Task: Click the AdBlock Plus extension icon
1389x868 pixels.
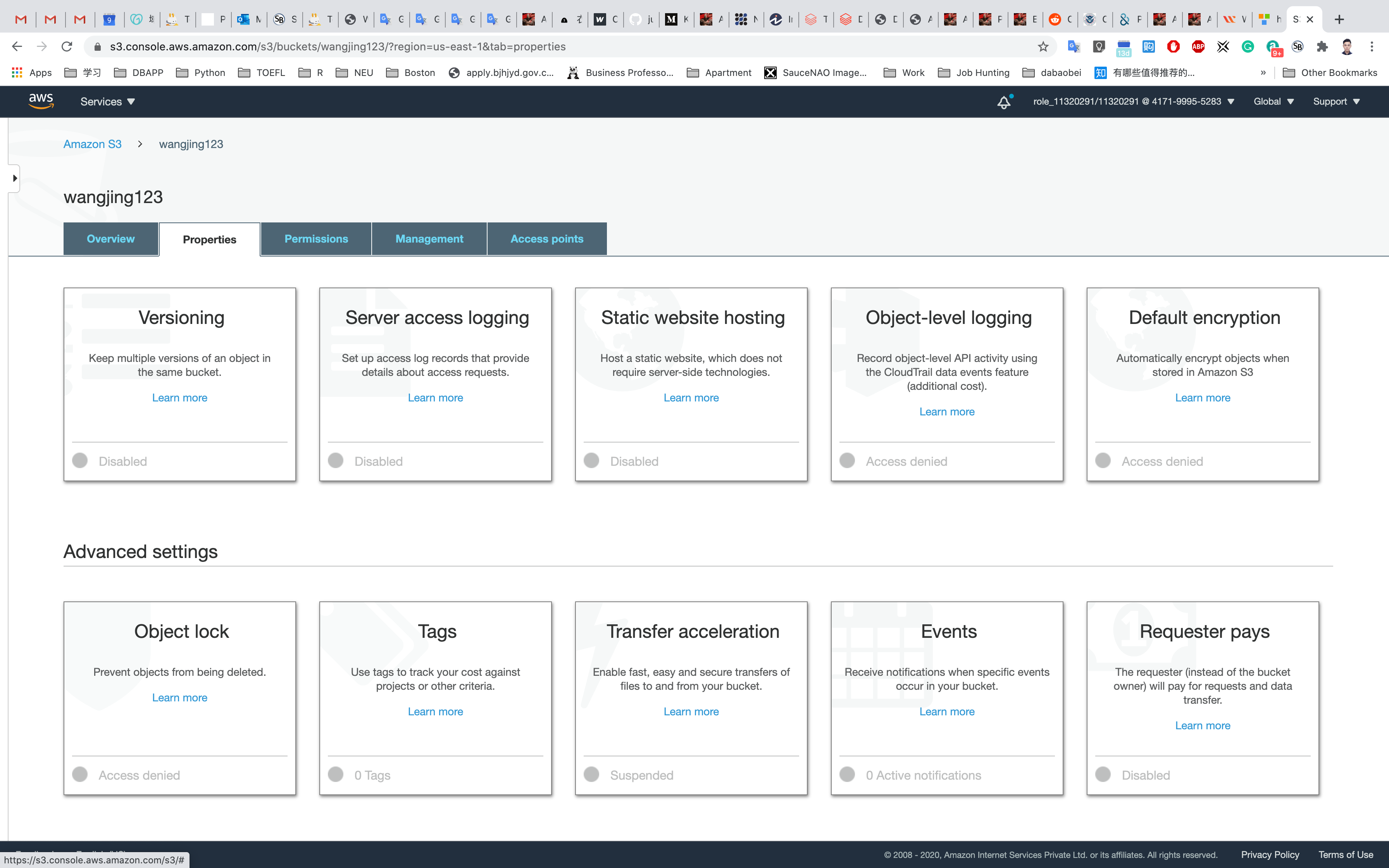Action: [x=1198, y=46]
